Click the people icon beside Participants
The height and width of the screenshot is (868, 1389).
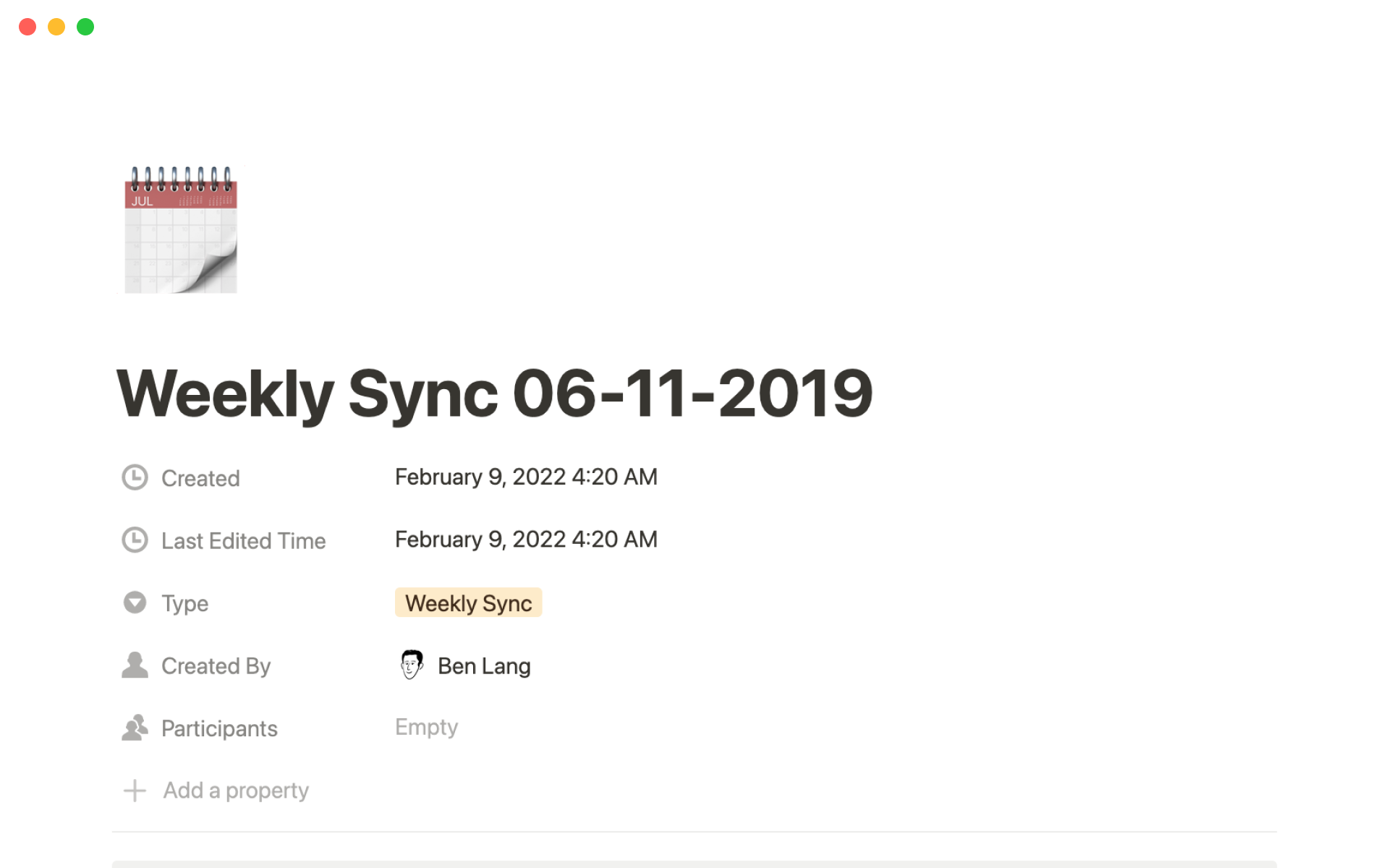coord(135,728)
